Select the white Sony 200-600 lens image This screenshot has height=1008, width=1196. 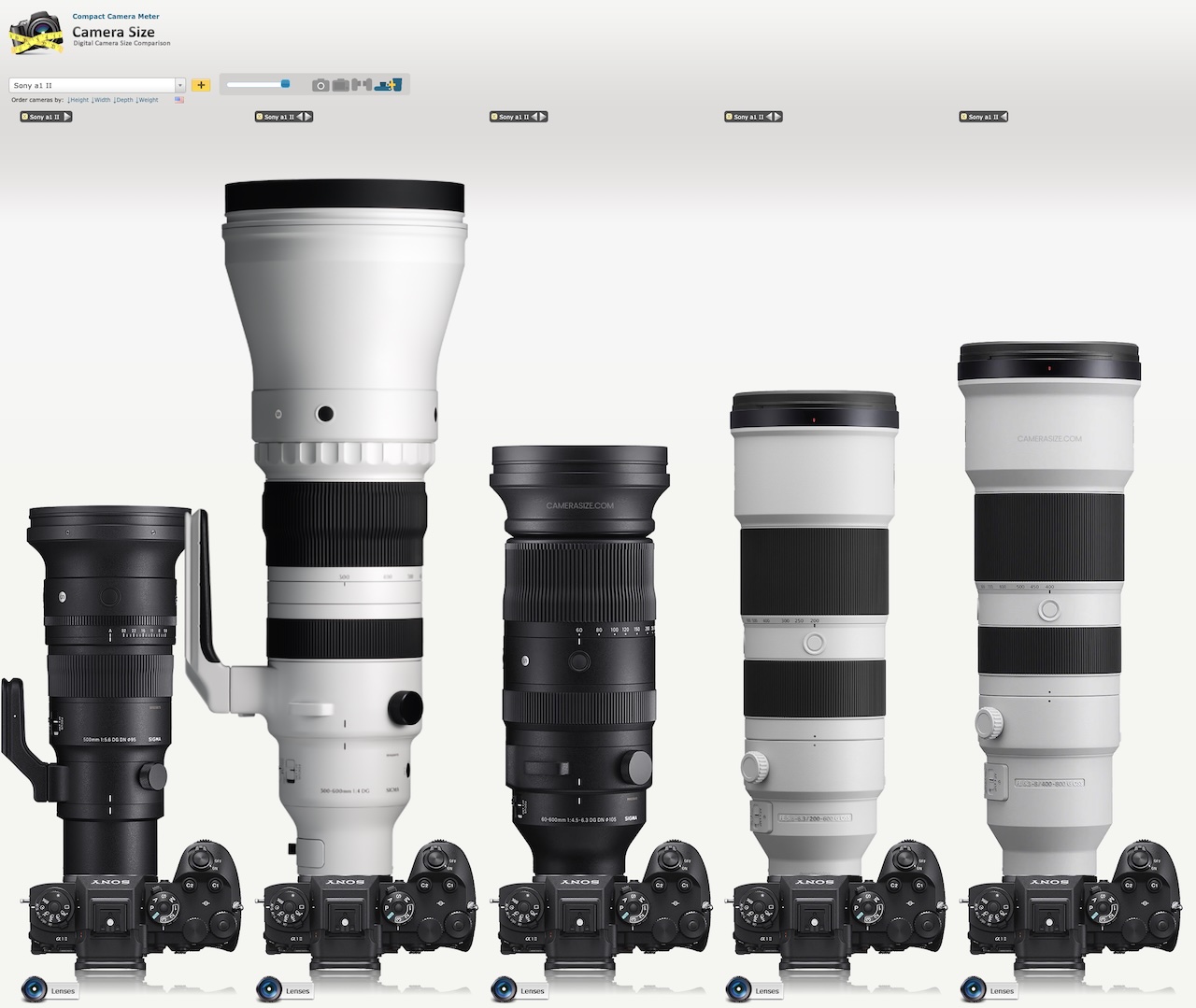(814, 635)
